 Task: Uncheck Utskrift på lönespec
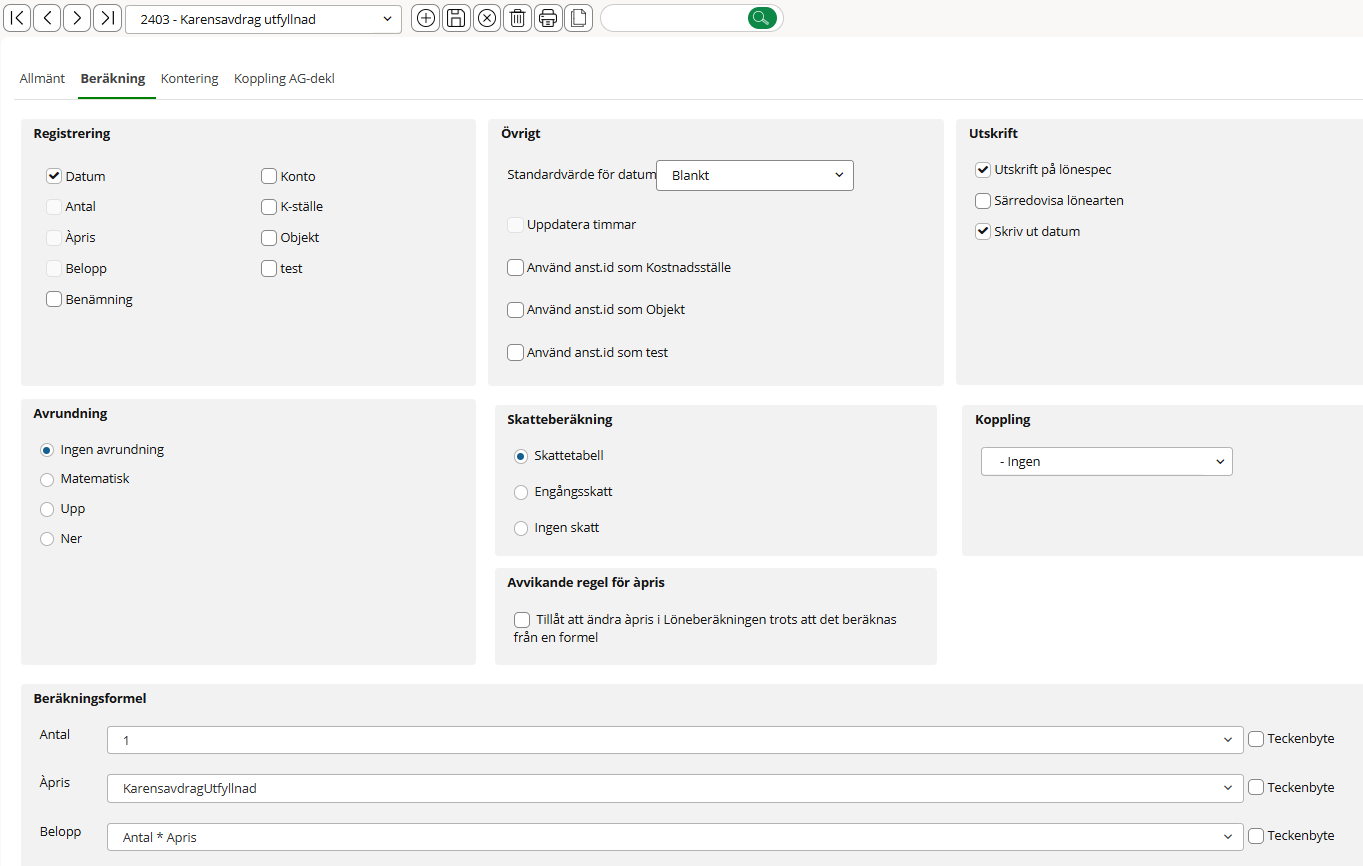tap(983, 170)
